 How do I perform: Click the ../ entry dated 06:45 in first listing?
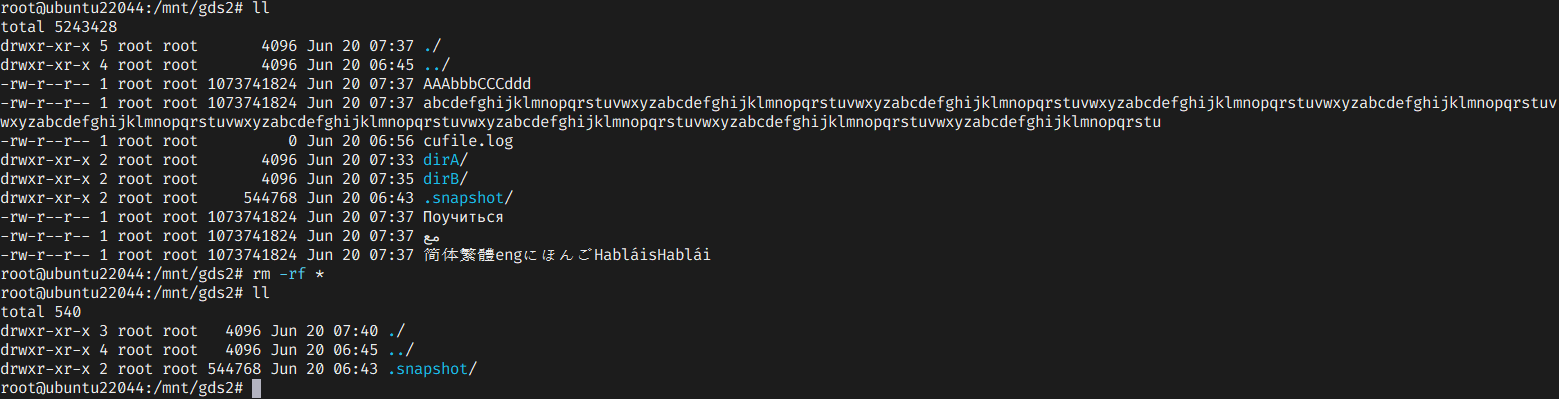pos(437,65)
